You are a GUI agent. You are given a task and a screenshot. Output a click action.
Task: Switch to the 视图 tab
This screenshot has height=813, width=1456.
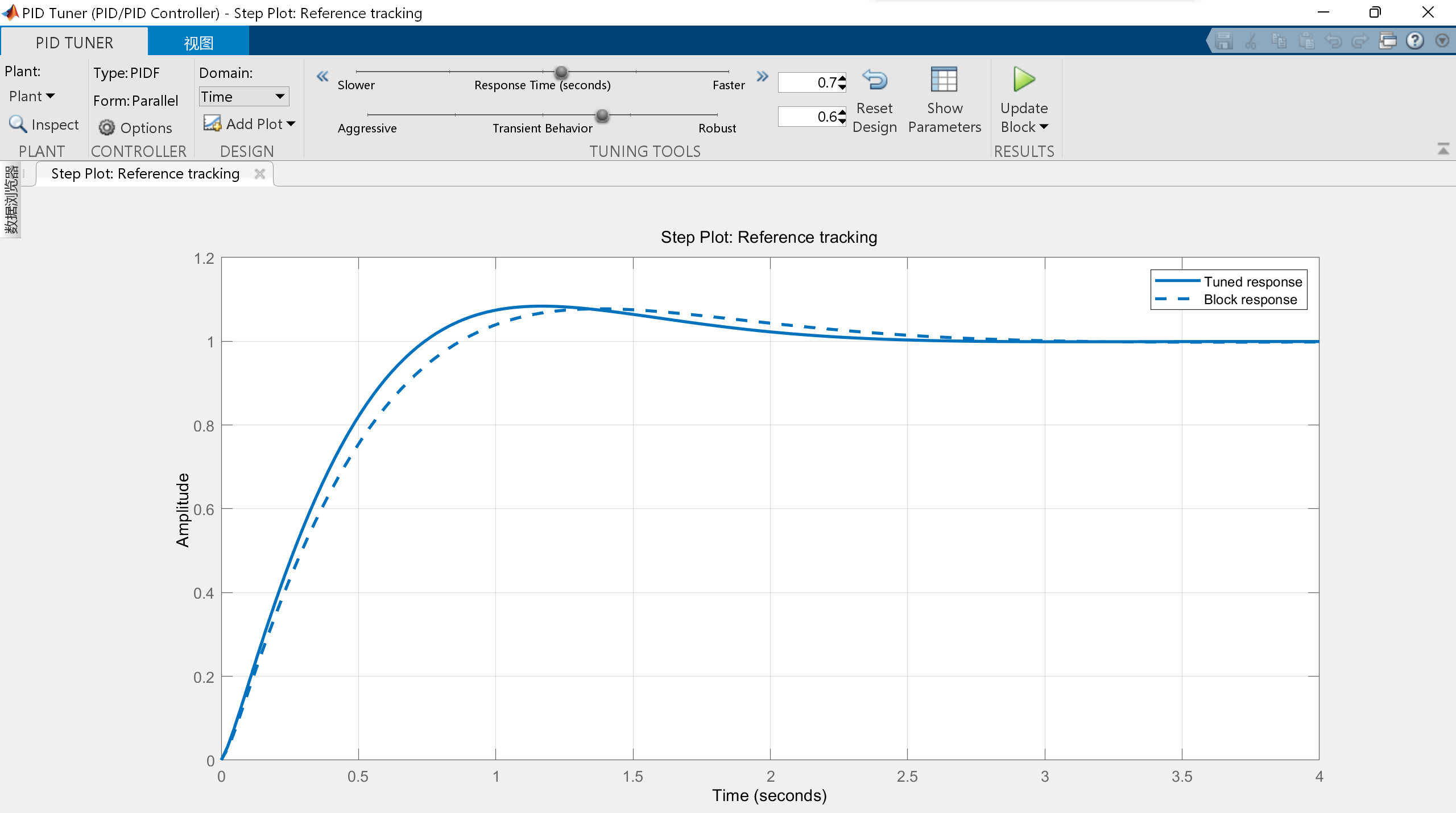tap(198, 43)
